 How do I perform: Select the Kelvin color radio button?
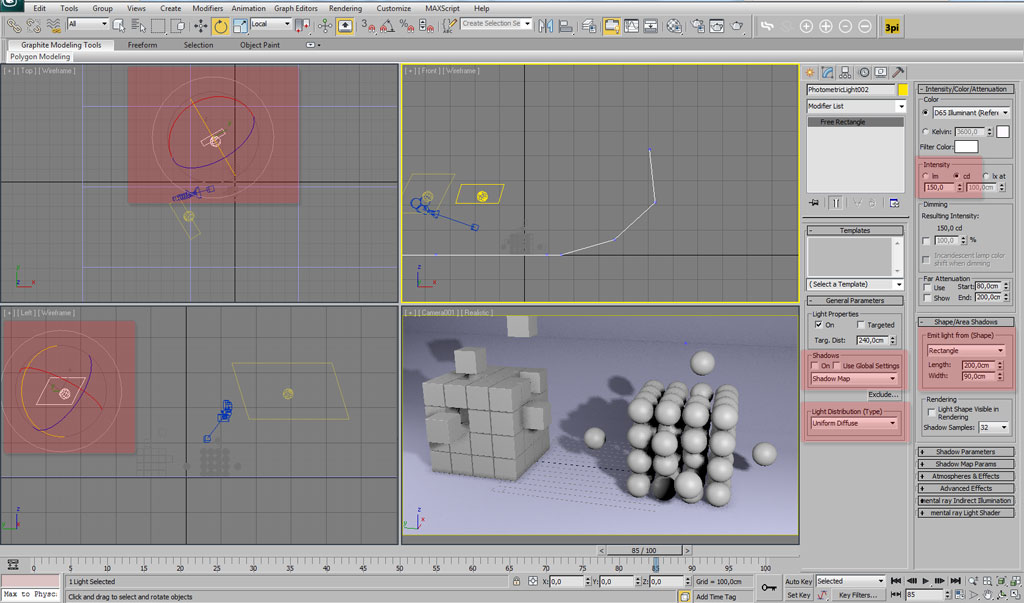click(x=925, y=131)
